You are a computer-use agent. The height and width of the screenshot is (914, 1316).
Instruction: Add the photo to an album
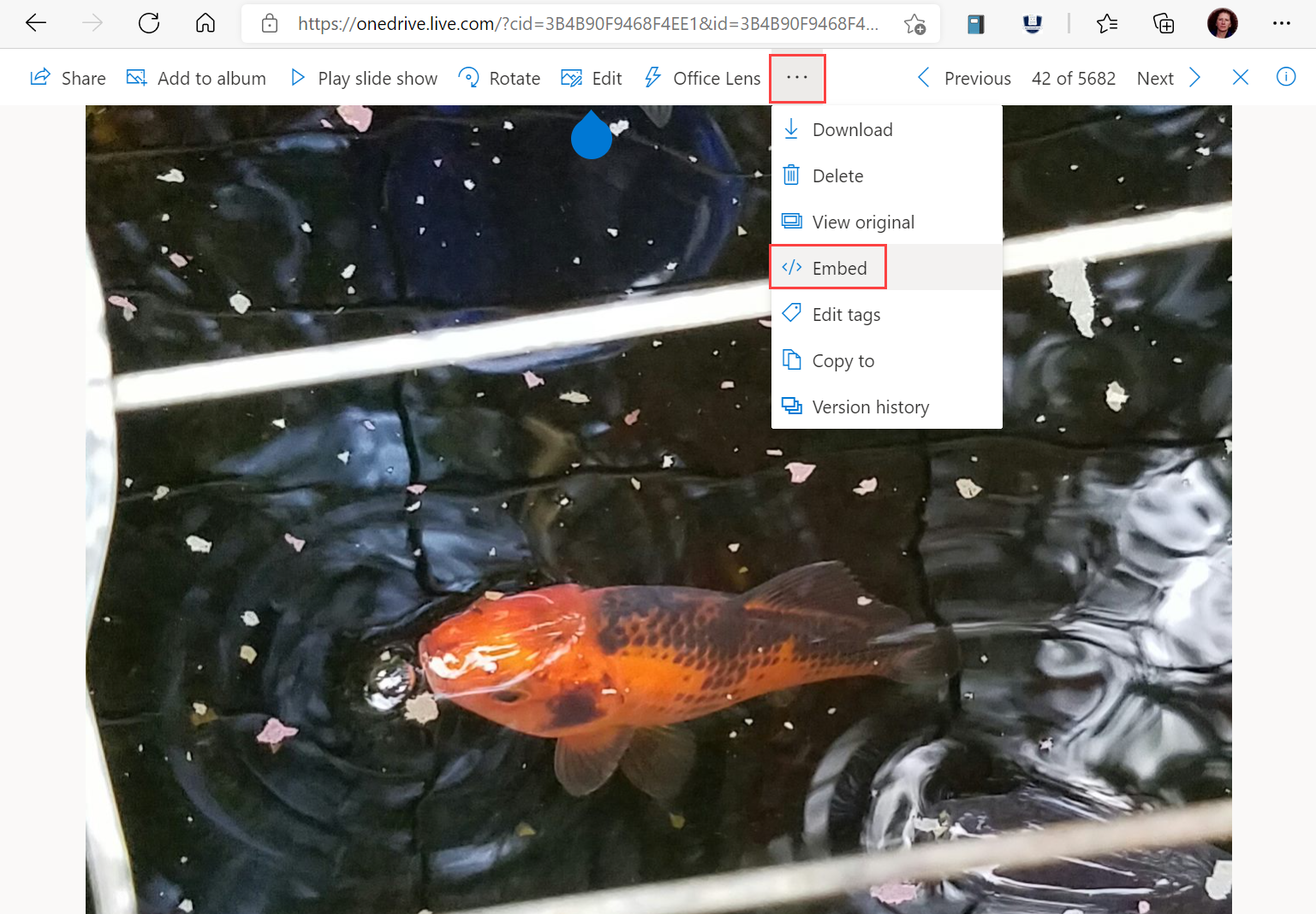coord(196,78)
